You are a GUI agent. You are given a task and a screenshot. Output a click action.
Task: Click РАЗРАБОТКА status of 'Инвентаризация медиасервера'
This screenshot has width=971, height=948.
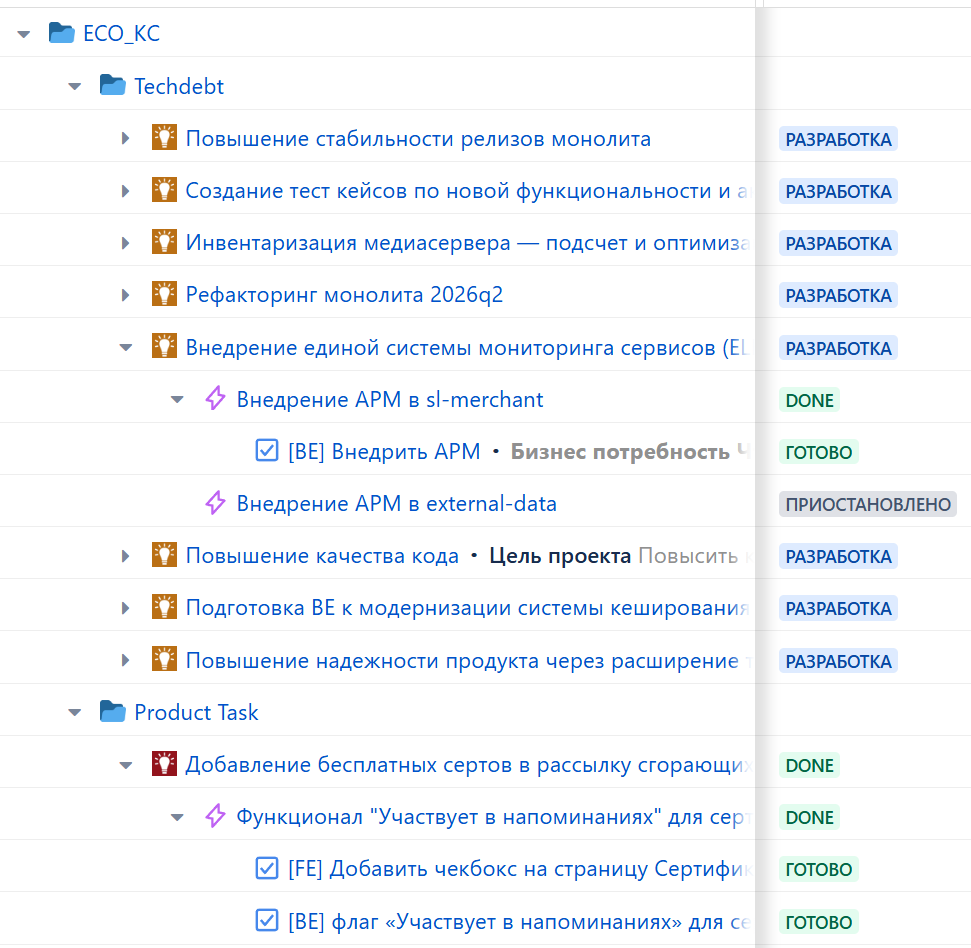point(838,243)
